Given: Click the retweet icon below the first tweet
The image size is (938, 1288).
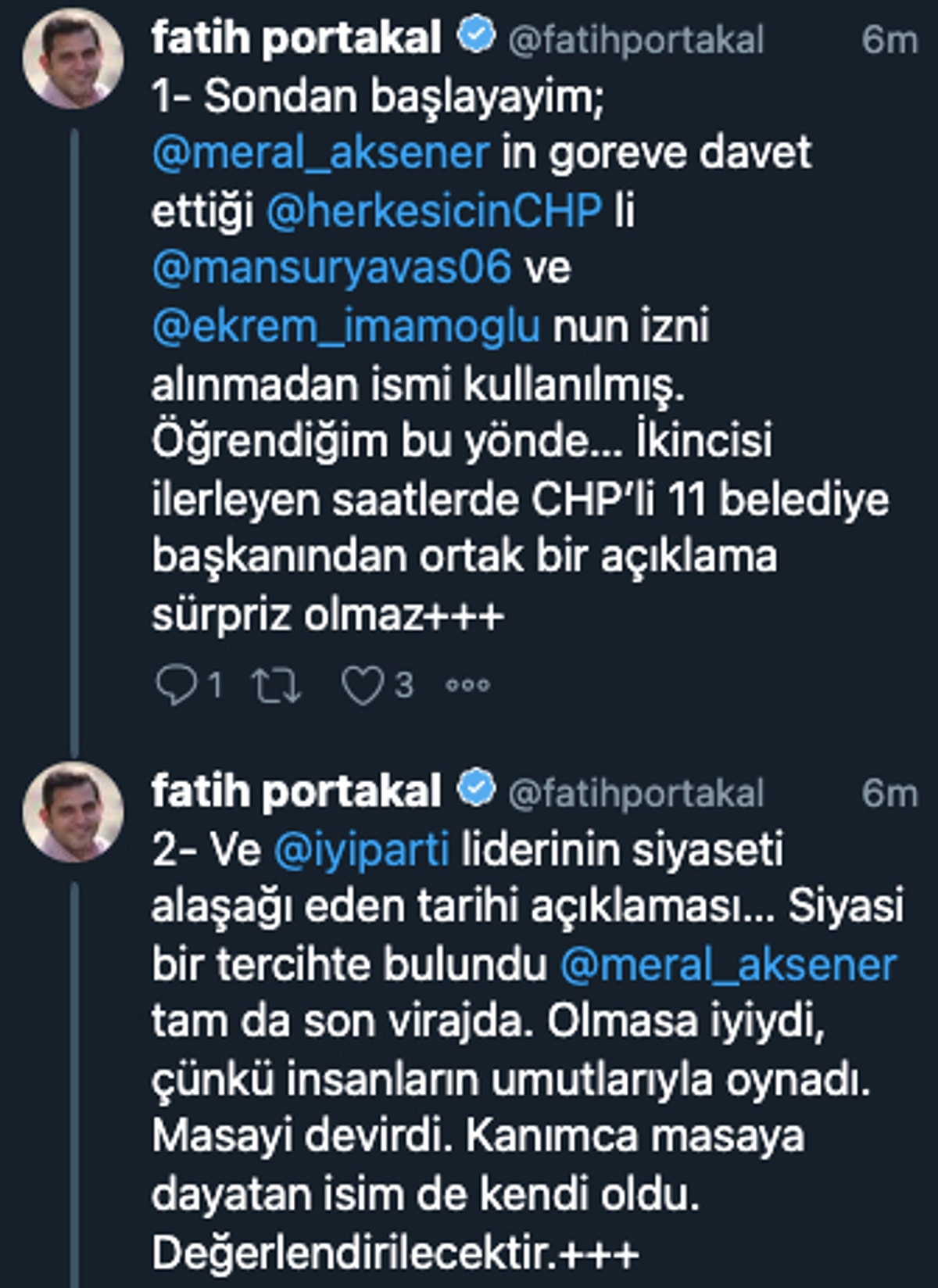Looking at the screenshot, I should 277,683.
